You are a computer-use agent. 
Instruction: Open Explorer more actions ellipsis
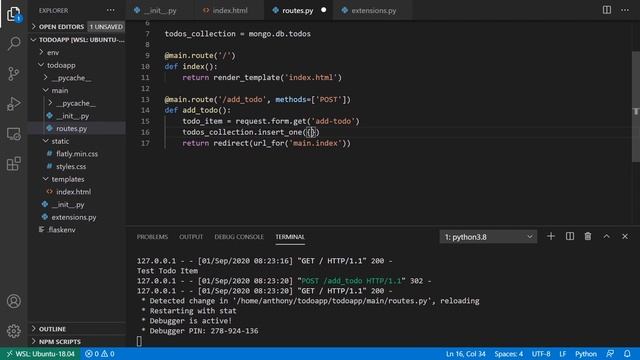[x=111, y=10]
